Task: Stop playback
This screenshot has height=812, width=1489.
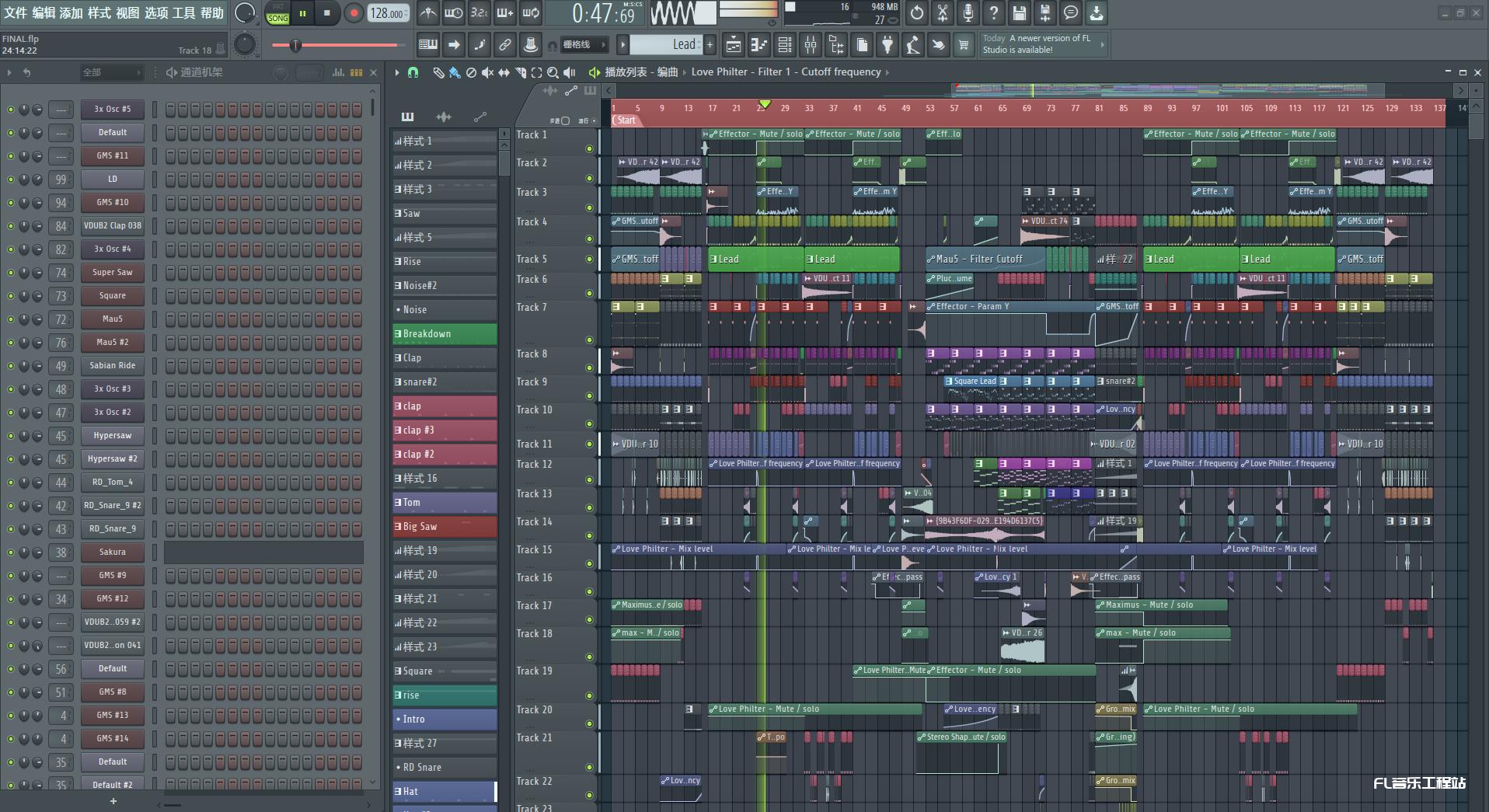Action: (327, 13)
